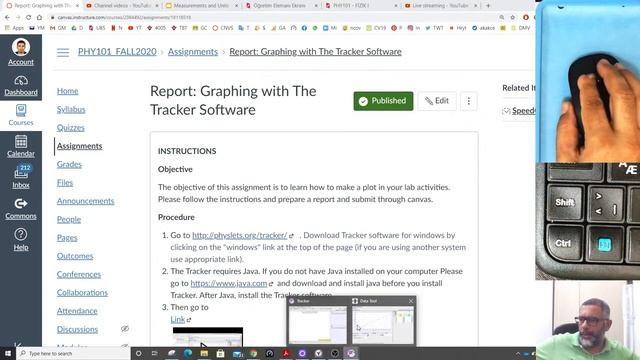Open Dashboard in global navigation
640x360 pixels.
click(x=21, y=85)
